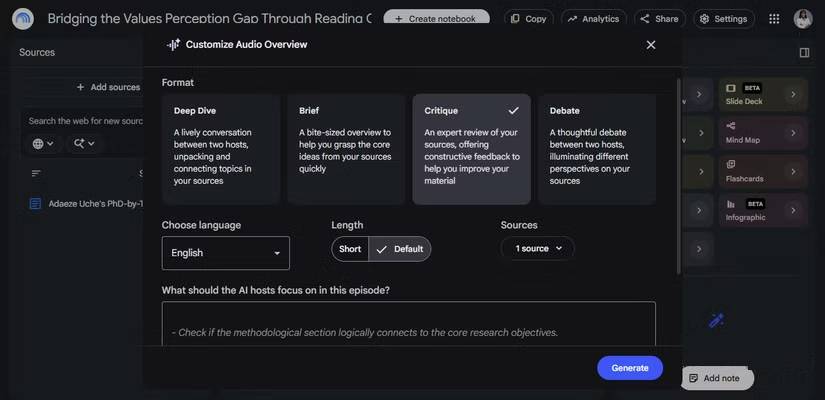
Task: Click the Share button
Action: [x=659, y=19]
